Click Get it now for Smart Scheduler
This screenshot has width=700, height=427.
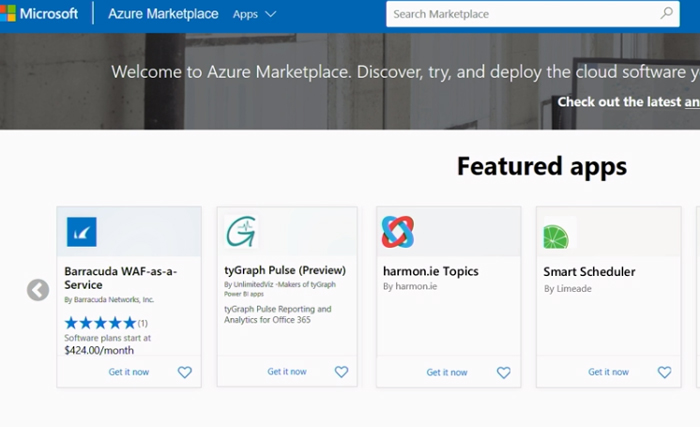[x=608, y=372]
